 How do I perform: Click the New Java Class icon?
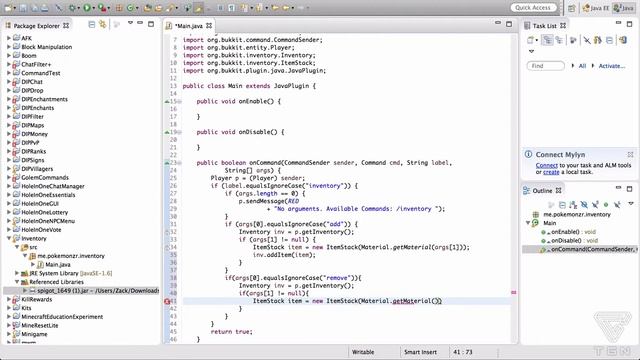pyautogui.click(x=130, y=8)
